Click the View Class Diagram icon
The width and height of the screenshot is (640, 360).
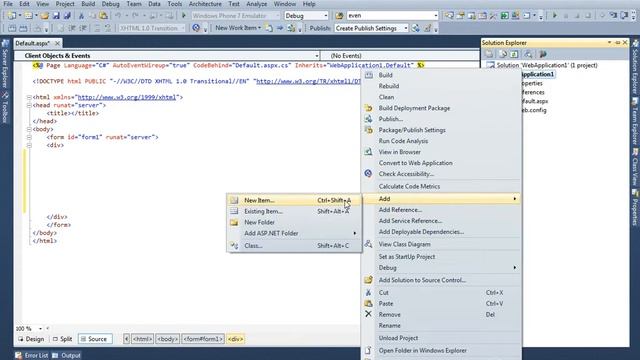369,244
